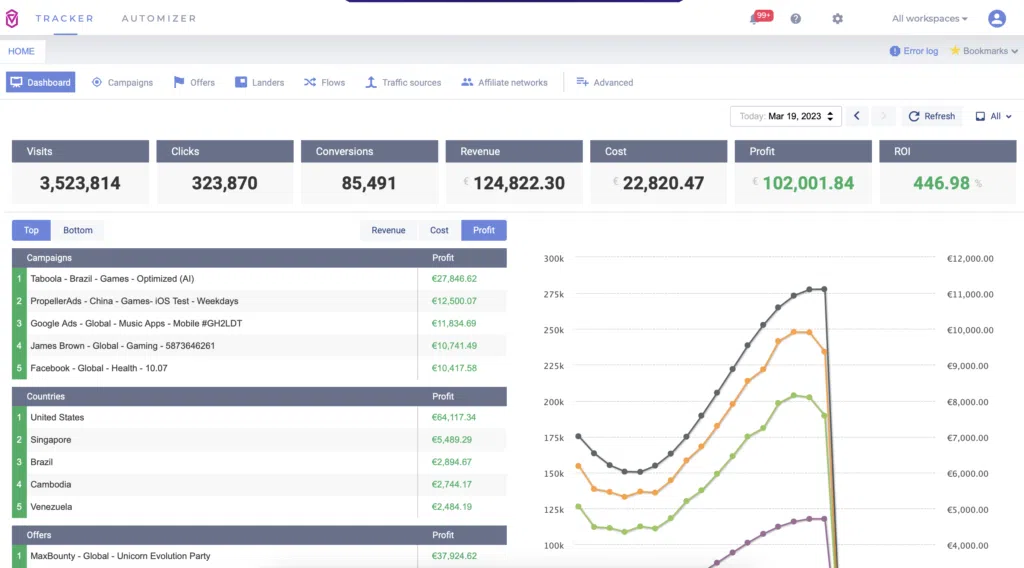The height and width of the screenshot is (568, 1024).
Task: Expand the Bookmarks dropdown
Action: click(984, 51)
